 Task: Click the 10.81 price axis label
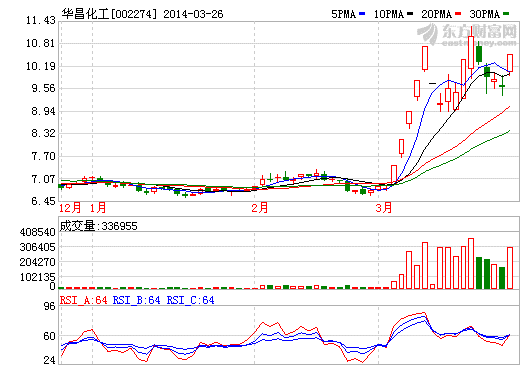pos(41,43)
